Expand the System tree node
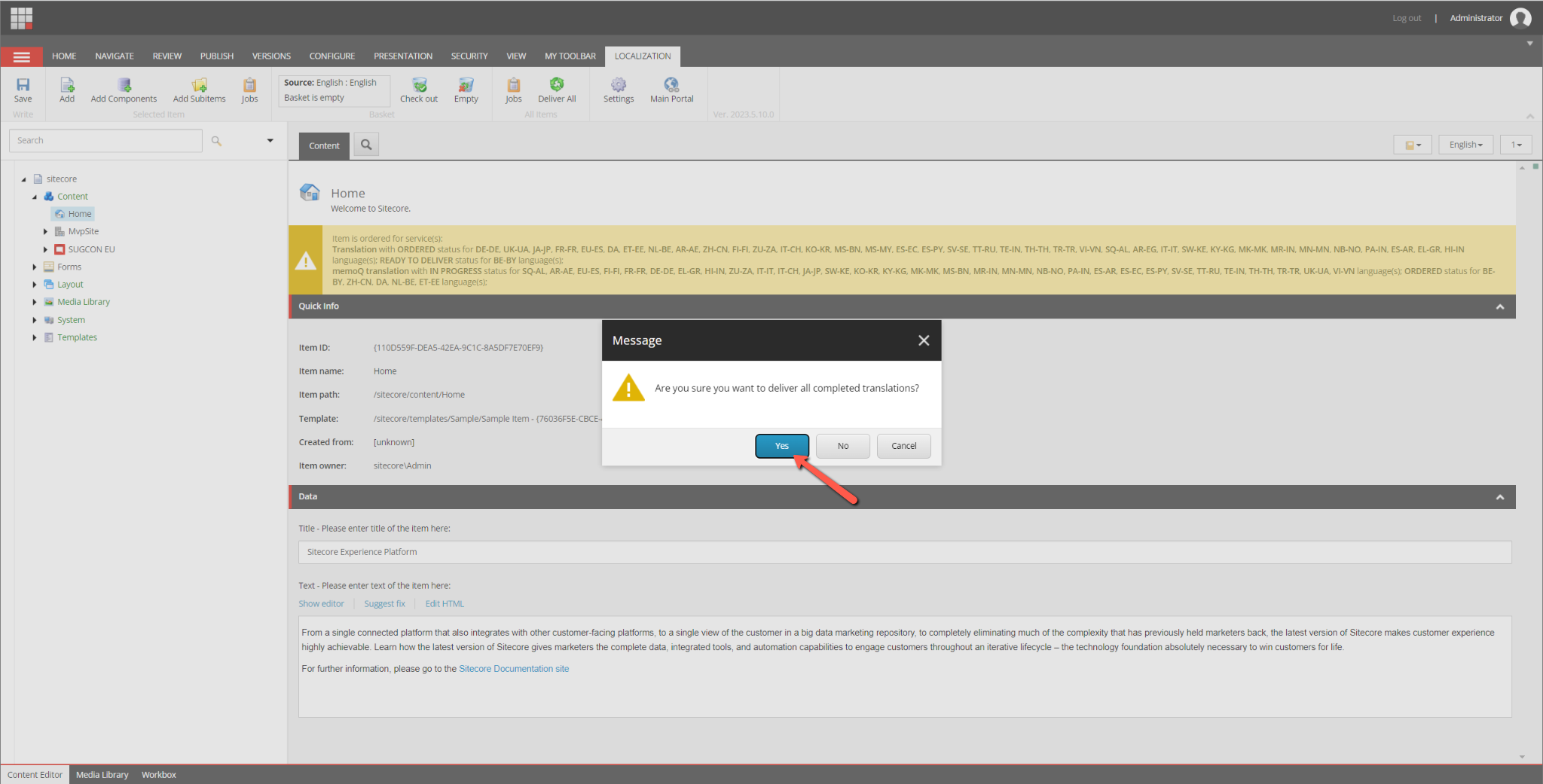This screenshot has height=784, width=1543. click(x=35, y=320)
